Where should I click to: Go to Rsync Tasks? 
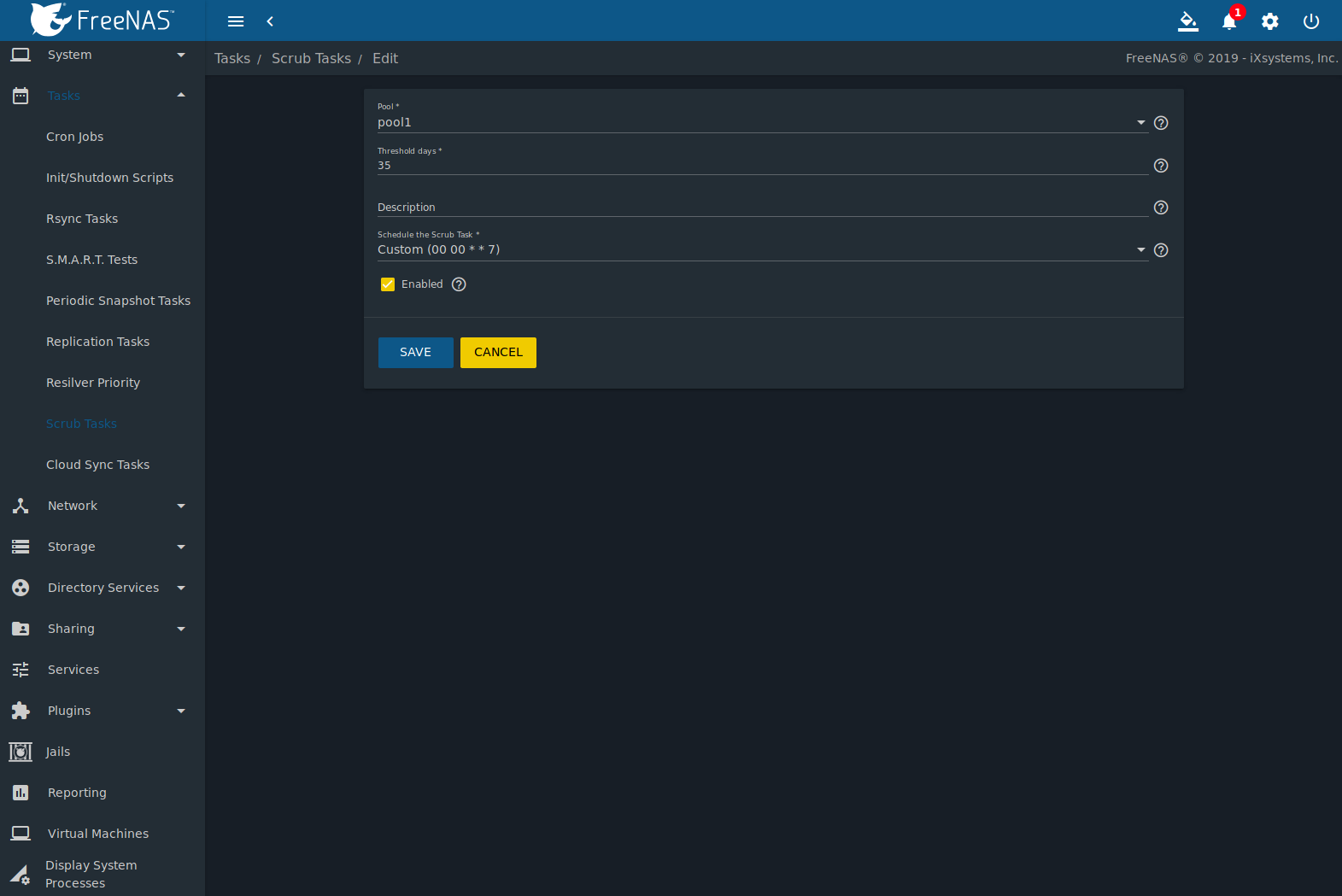click(82, 219)
